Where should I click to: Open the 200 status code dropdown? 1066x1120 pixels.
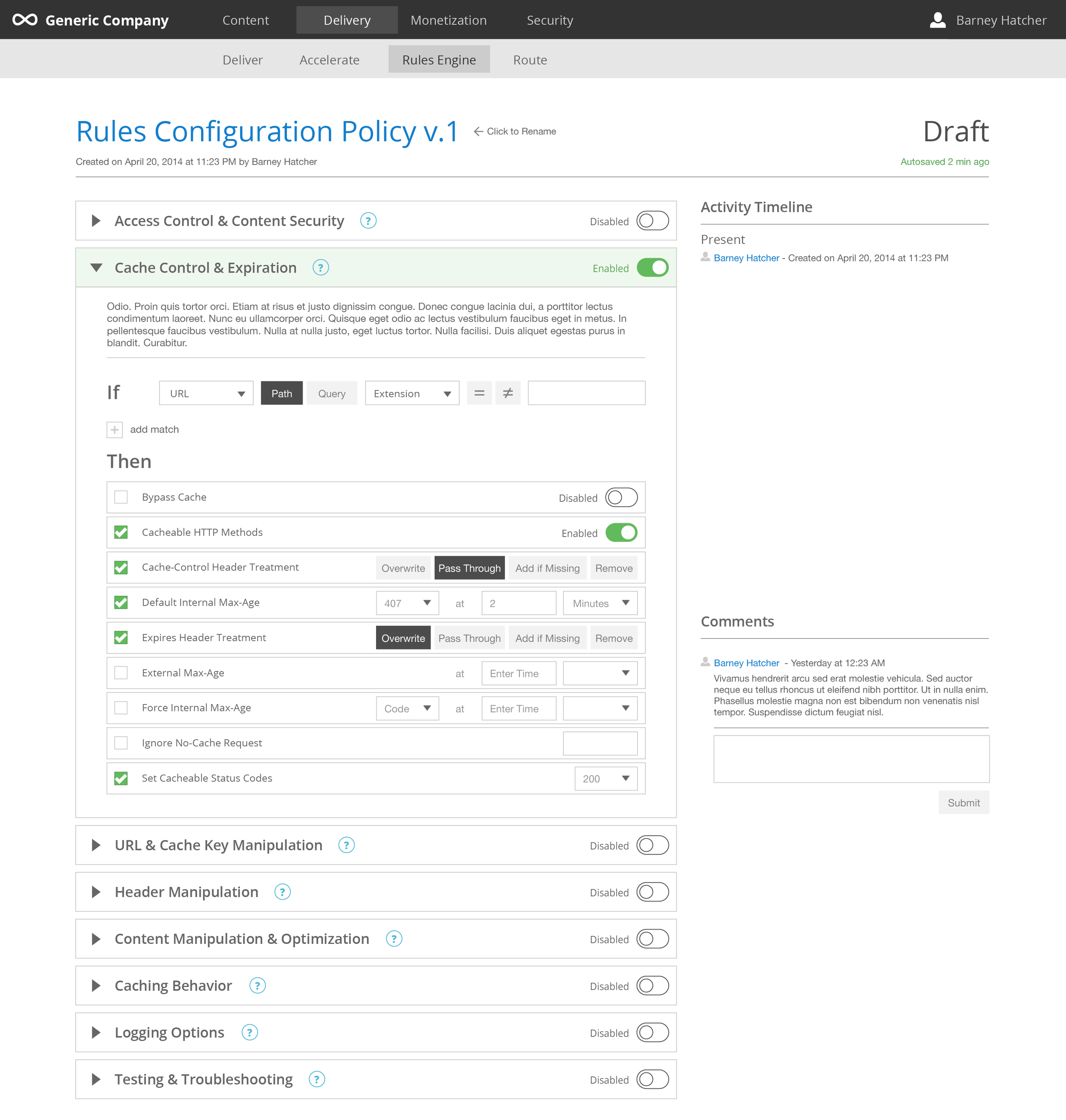pyautogui.click(x=606, y=778)
